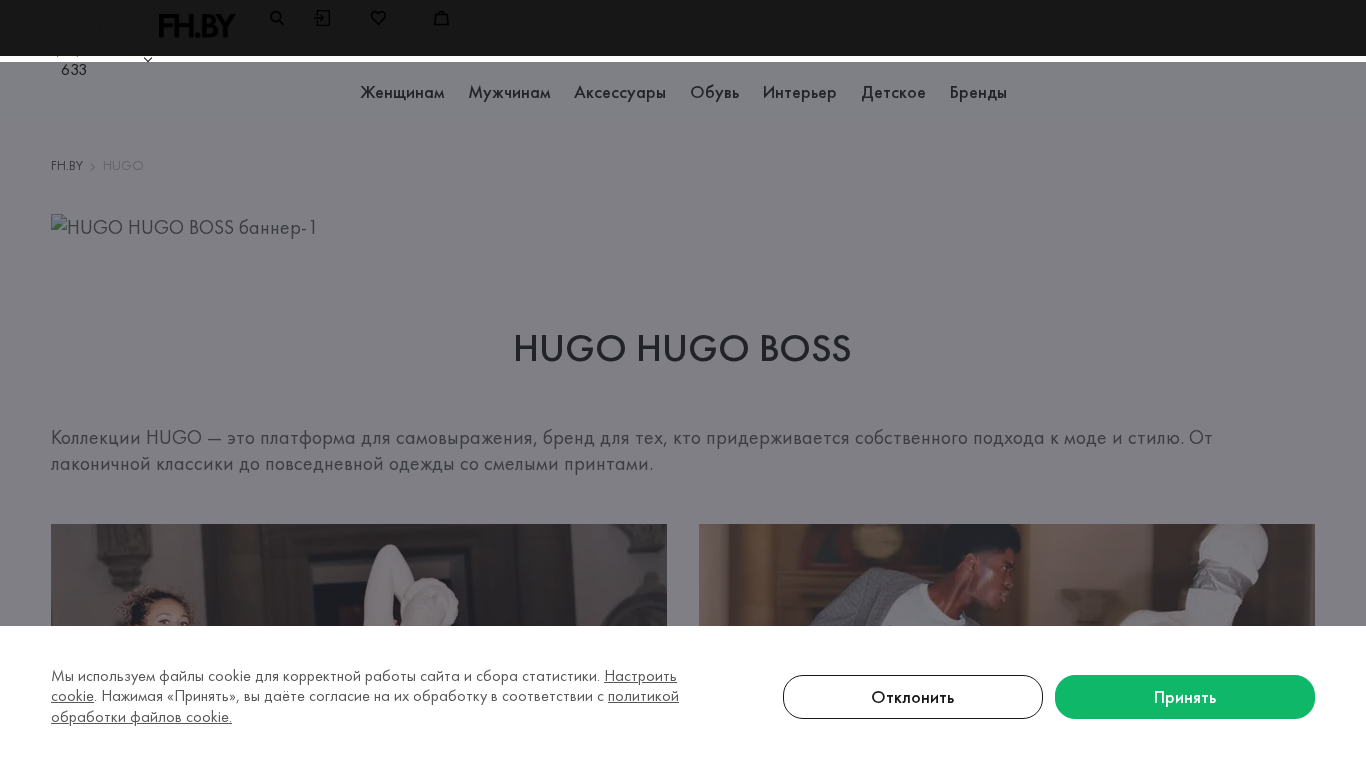The image size is (1366, 768).
Task: Click the HUGO breadcrumb item
Action: (x=123, y=166)
